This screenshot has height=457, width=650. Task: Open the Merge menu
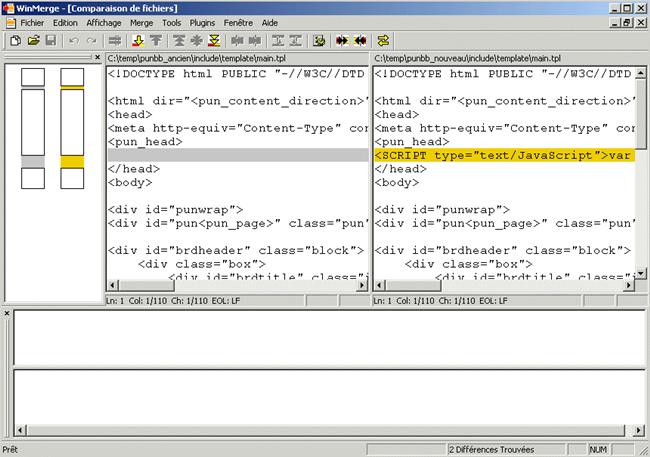click(141, 22)
